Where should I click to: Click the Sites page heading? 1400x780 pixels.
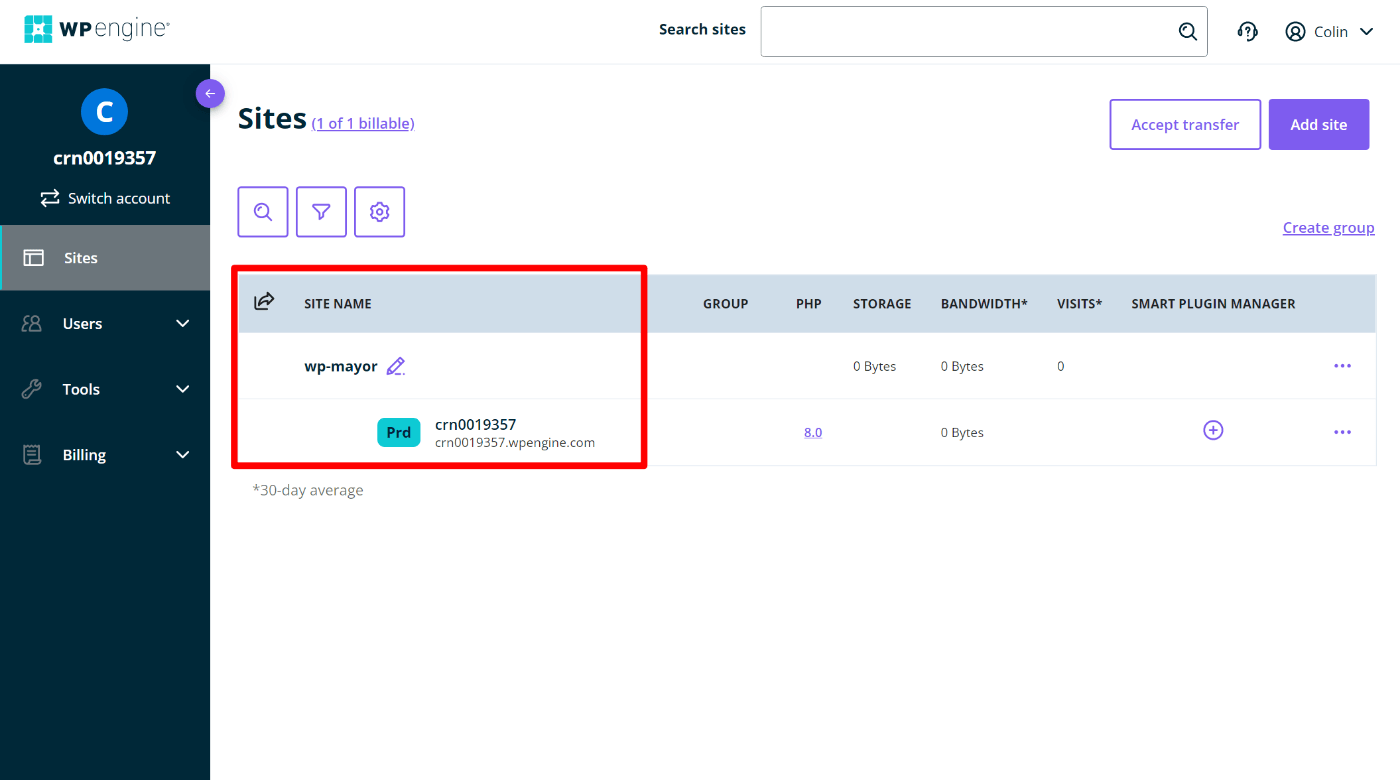pyautogui.click(x=272, y=119)
